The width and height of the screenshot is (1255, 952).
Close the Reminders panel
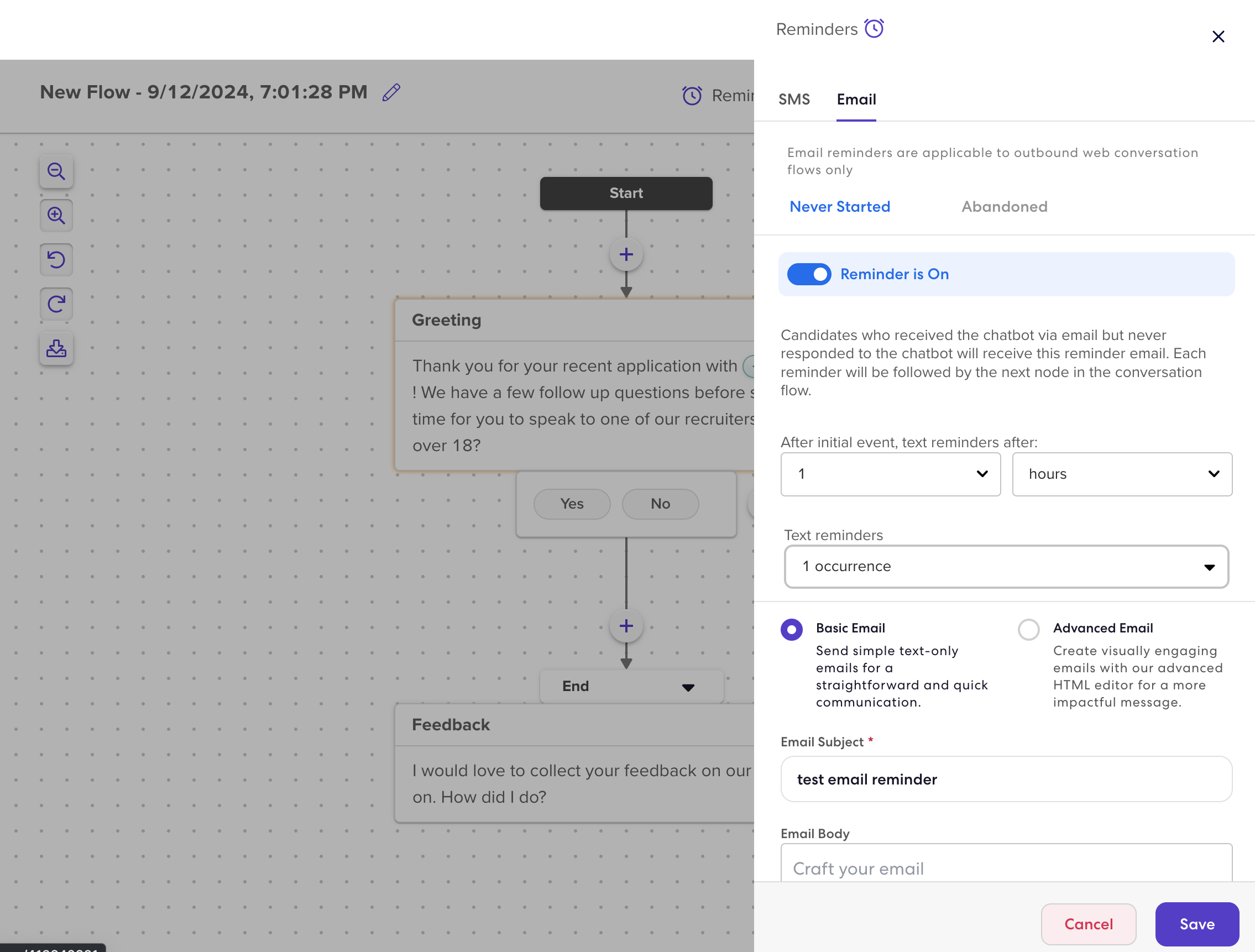tap(1217, 37)
